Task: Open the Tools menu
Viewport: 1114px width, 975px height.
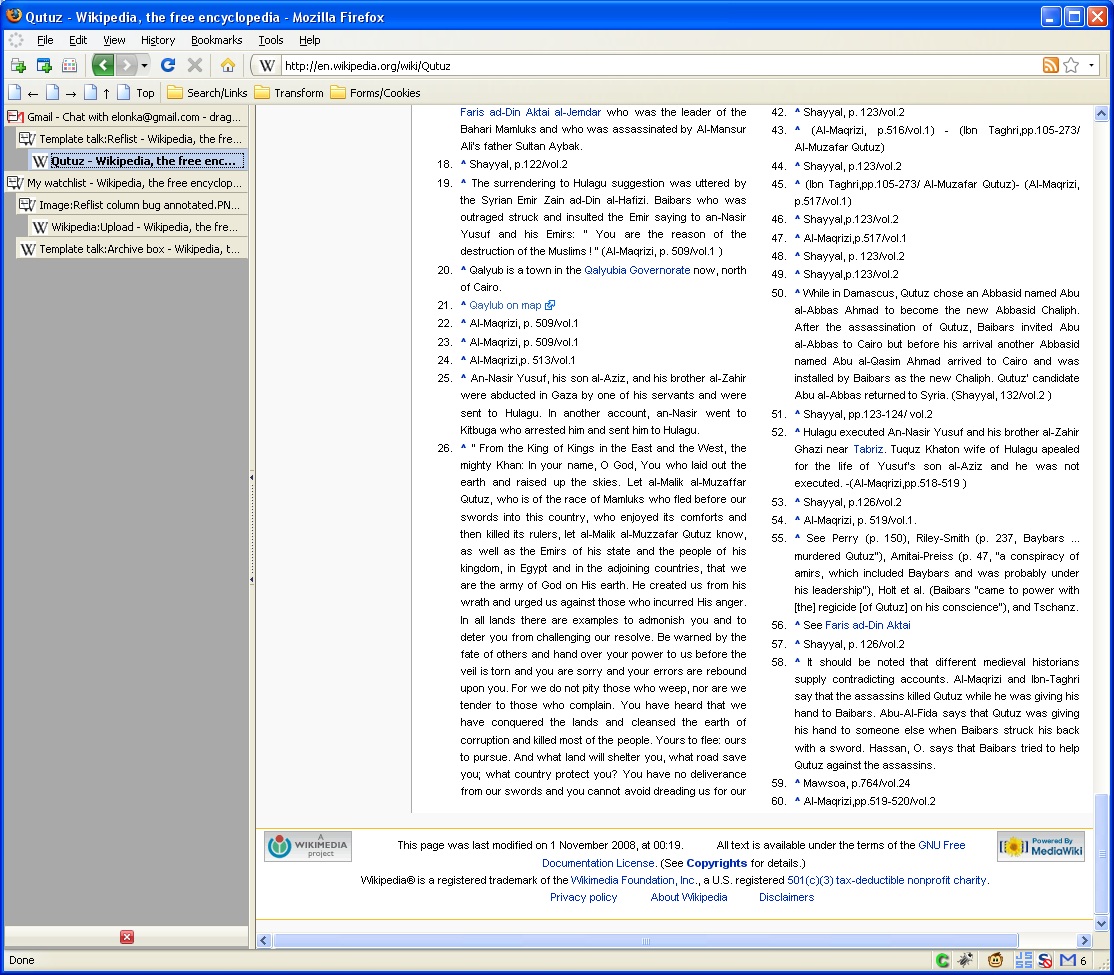Action: (271, 40)
